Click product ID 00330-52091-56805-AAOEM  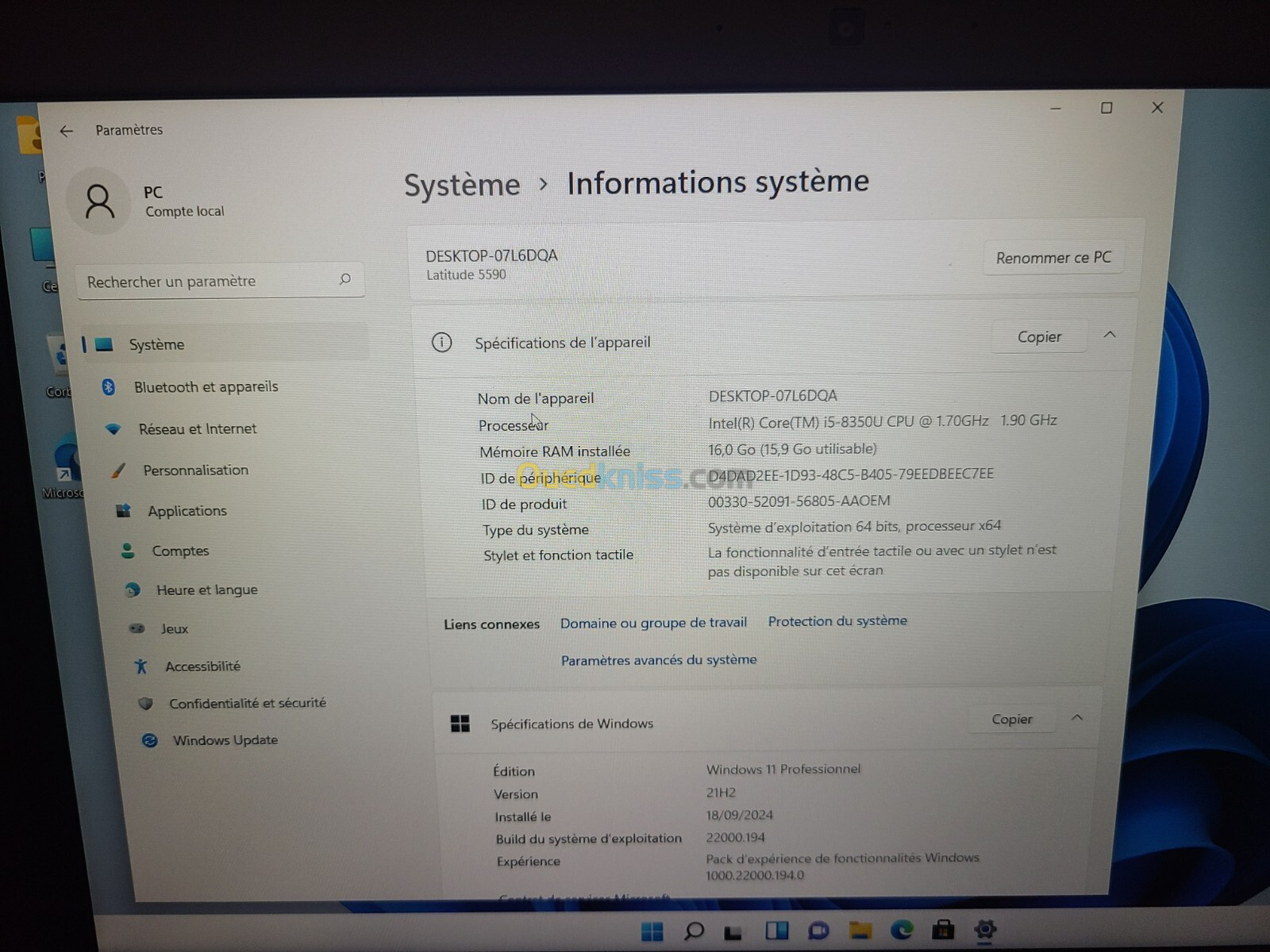[799, 501]
